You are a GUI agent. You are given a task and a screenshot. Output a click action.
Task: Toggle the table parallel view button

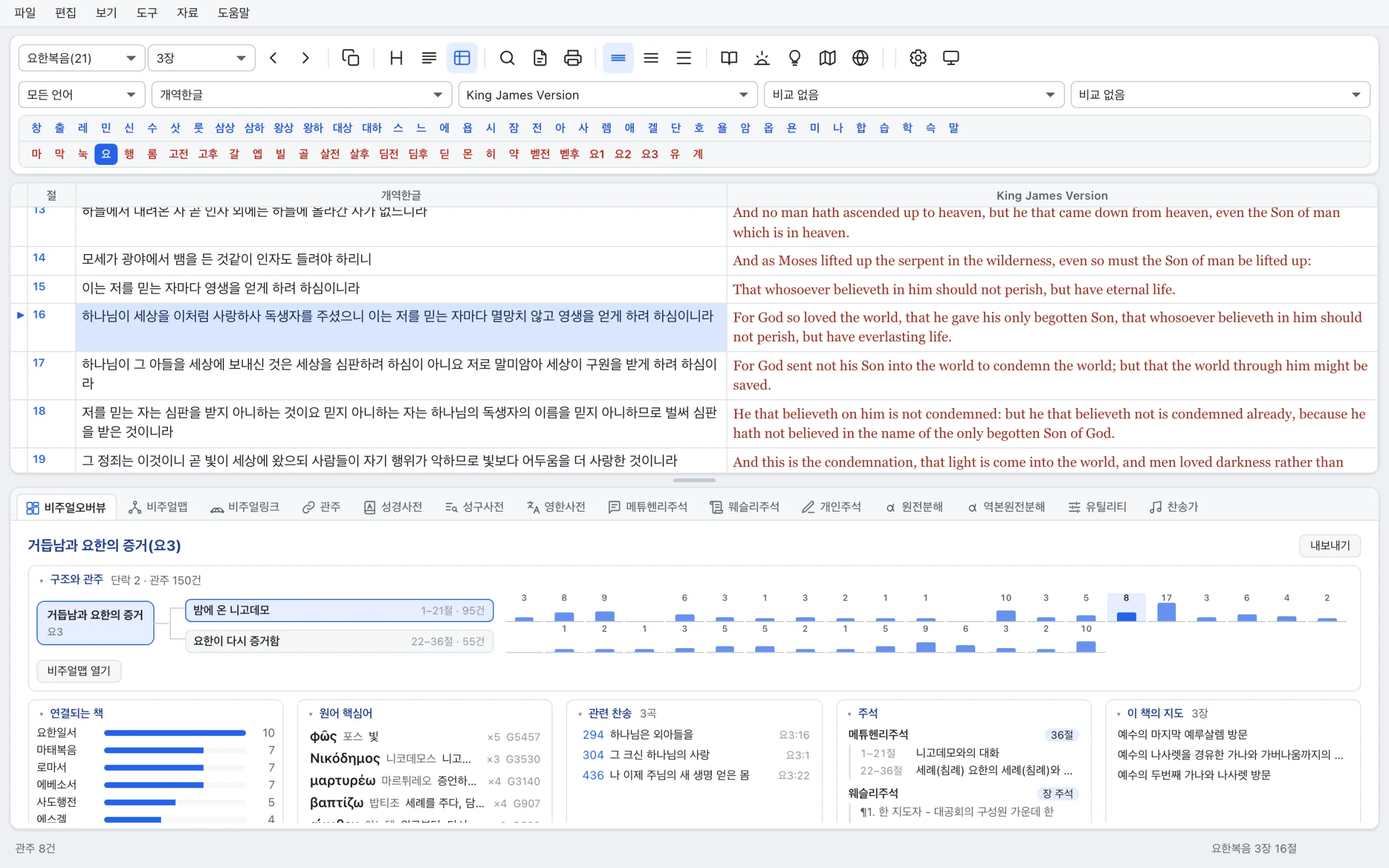click(462, 58)
